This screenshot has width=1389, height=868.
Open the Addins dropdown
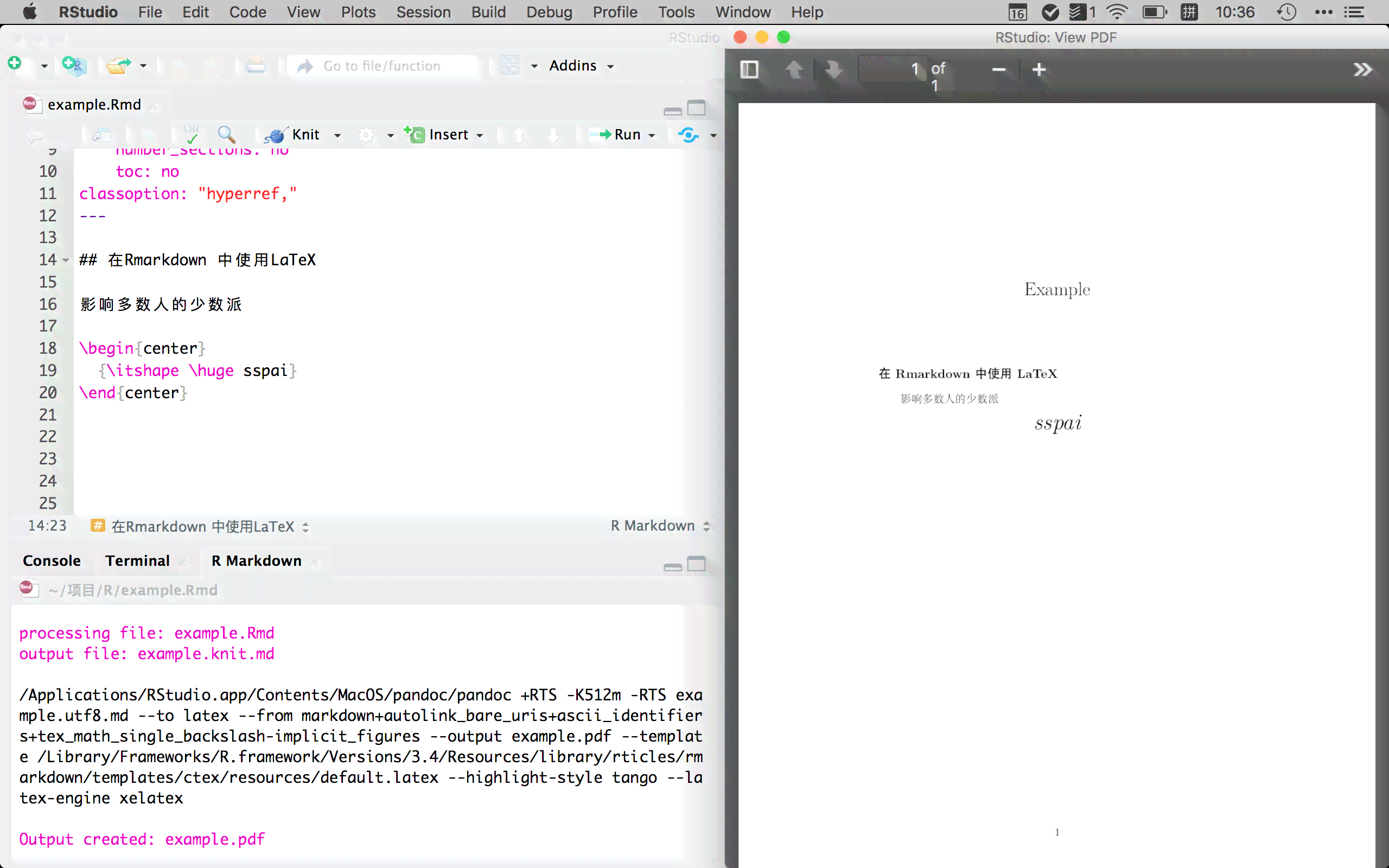point(582,66)
